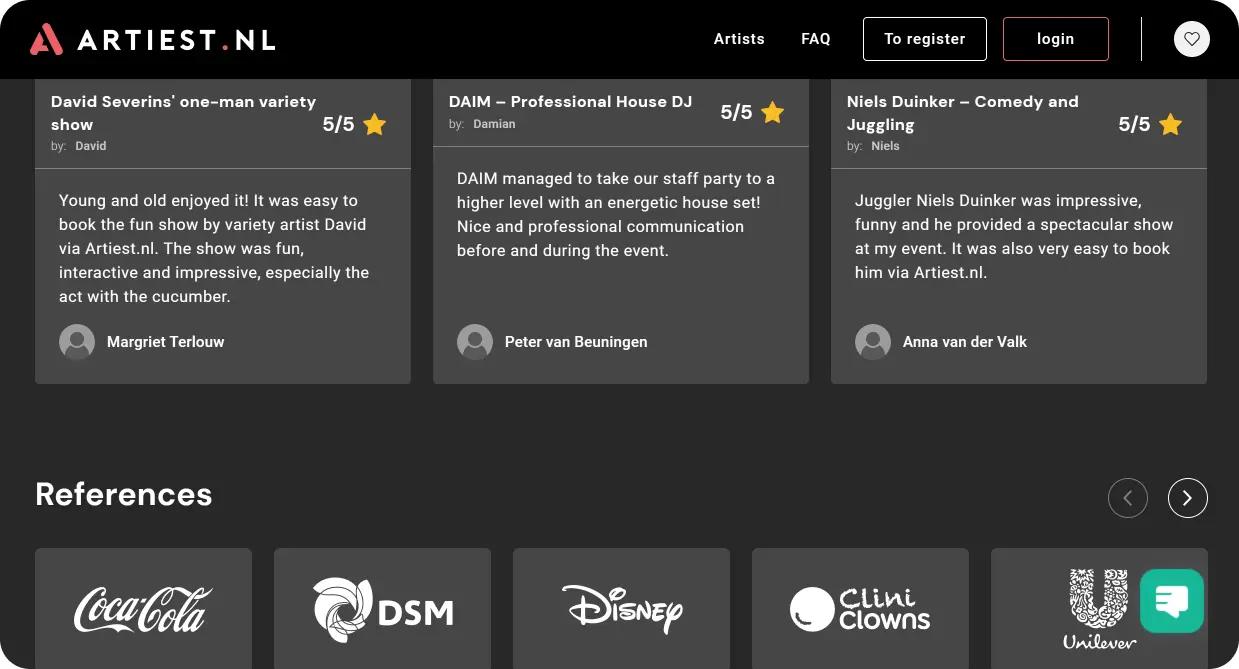This screenshot has width=1239, height=669.
Task: Click the References heading
Action: pos(124,494)
